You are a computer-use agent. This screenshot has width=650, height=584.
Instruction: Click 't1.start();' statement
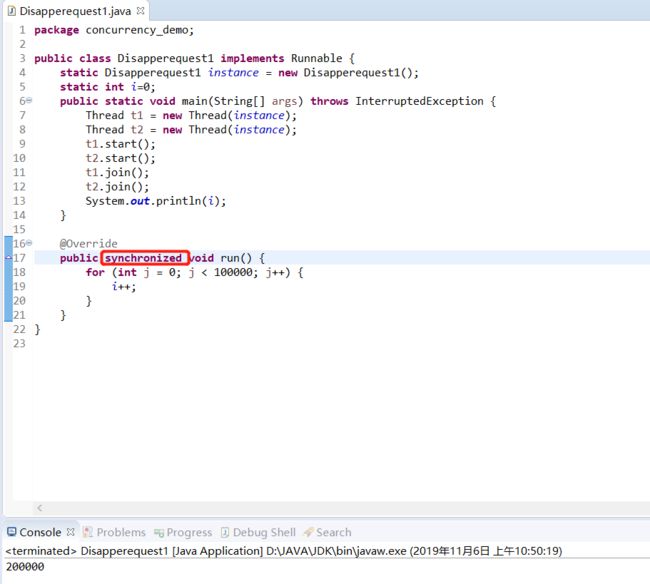click(120, 144)
